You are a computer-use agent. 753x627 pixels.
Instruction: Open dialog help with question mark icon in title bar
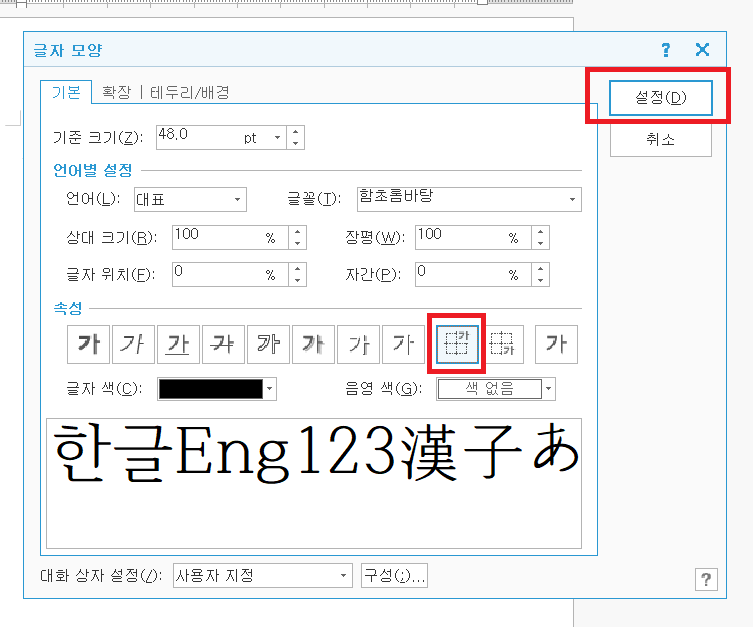(x=666, y=49)
